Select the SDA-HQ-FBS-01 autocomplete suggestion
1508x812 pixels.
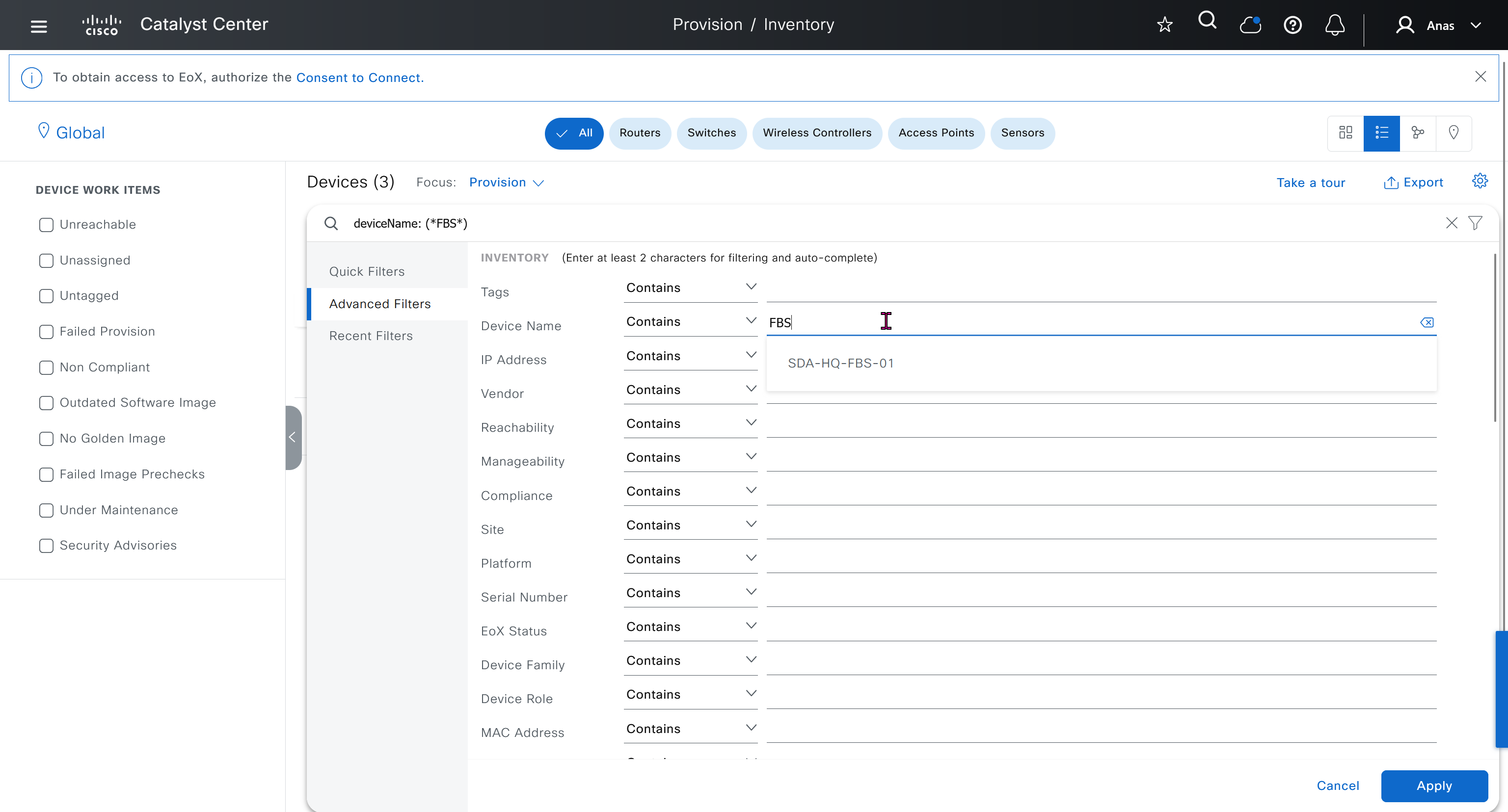(840, 363)
